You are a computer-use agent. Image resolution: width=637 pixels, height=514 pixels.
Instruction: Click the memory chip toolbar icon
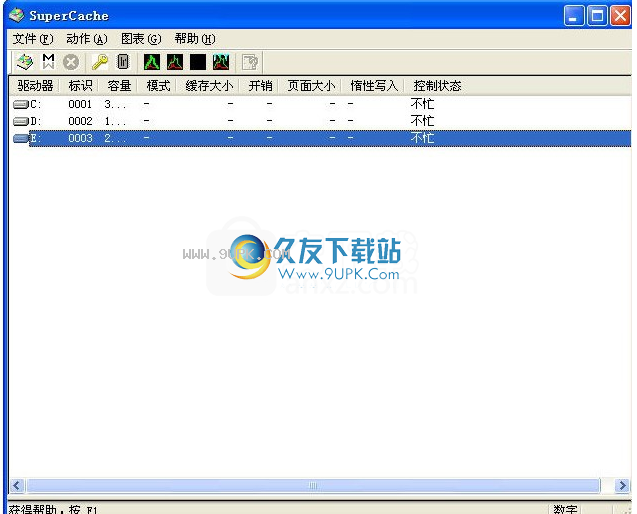pyautogui.click(x=123, y=62)
